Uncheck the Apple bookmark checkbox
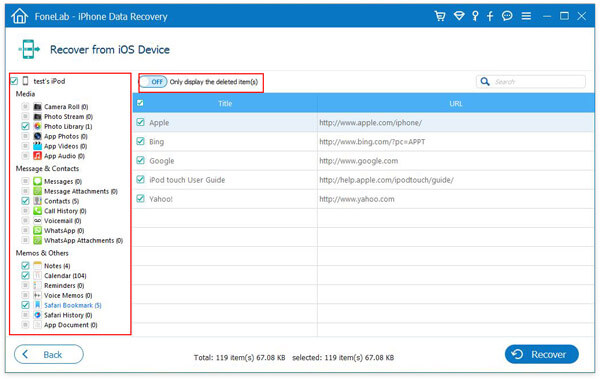The height and width of the screenshot is (379, 600). pyautogui.click(x=140, y=123)
